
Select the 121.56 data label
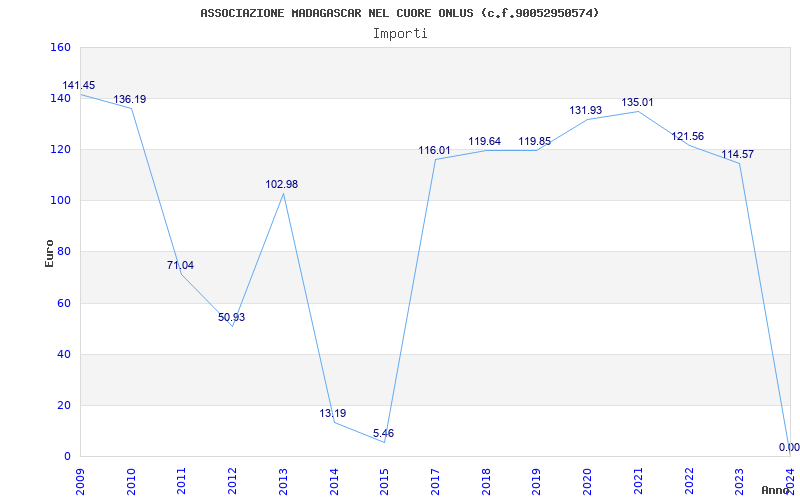[x=687, y=137]
